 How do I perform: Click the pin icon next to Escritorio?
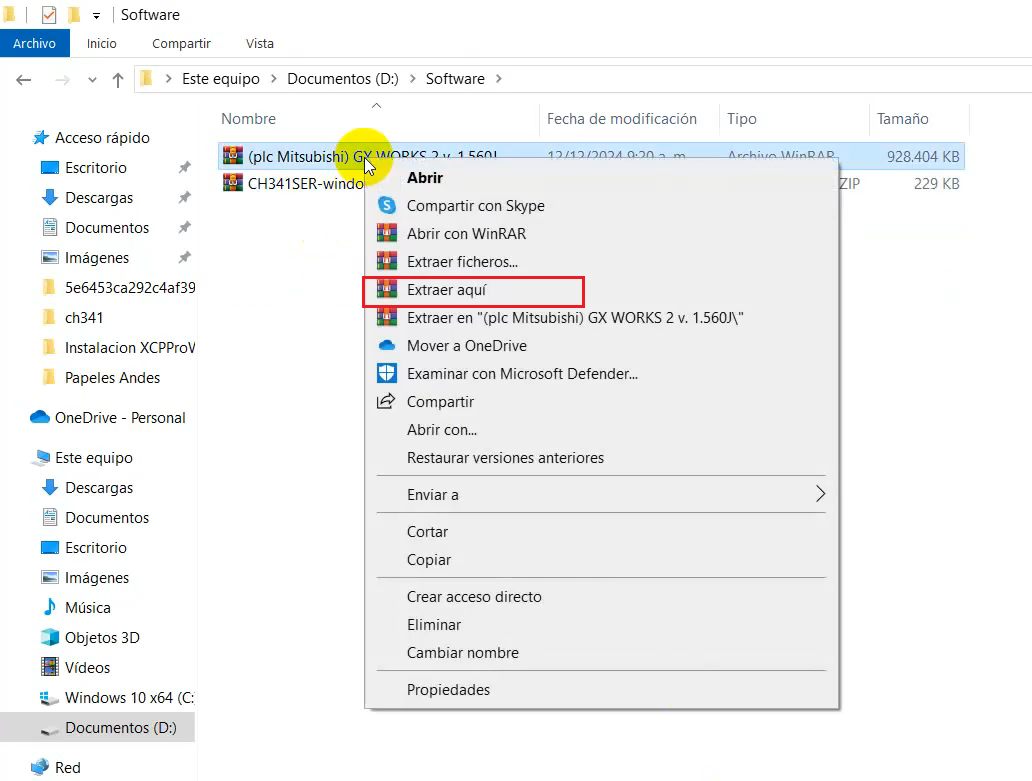pyautogui.click(x=185, y=167)
